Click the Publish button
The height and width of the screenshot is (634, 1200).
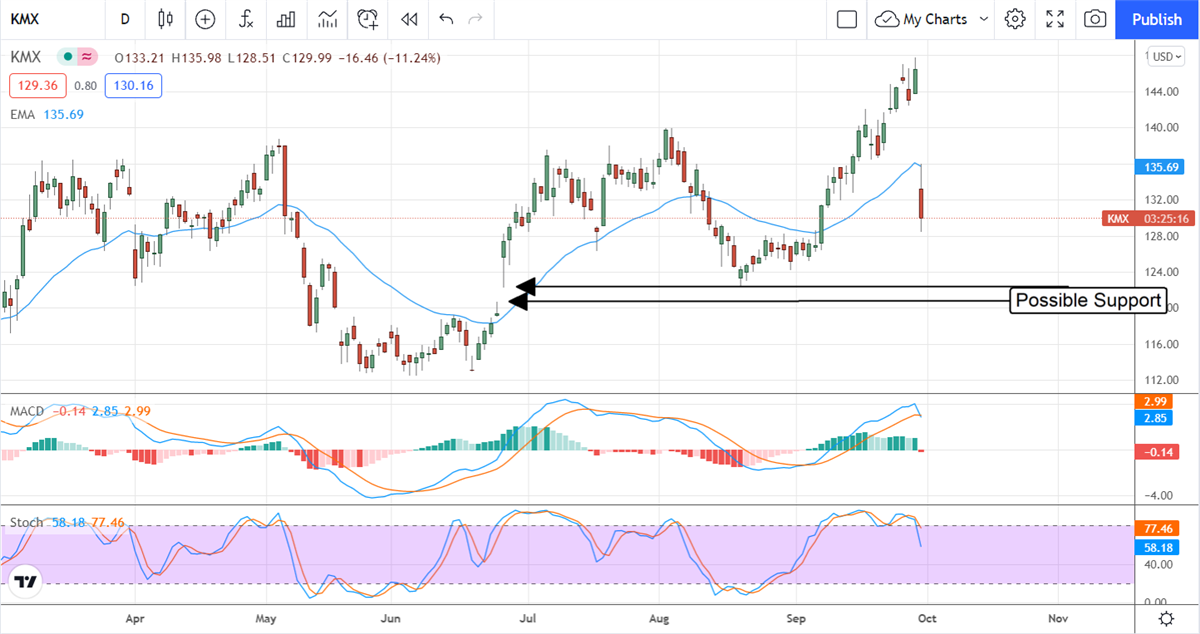(1157, 19)
